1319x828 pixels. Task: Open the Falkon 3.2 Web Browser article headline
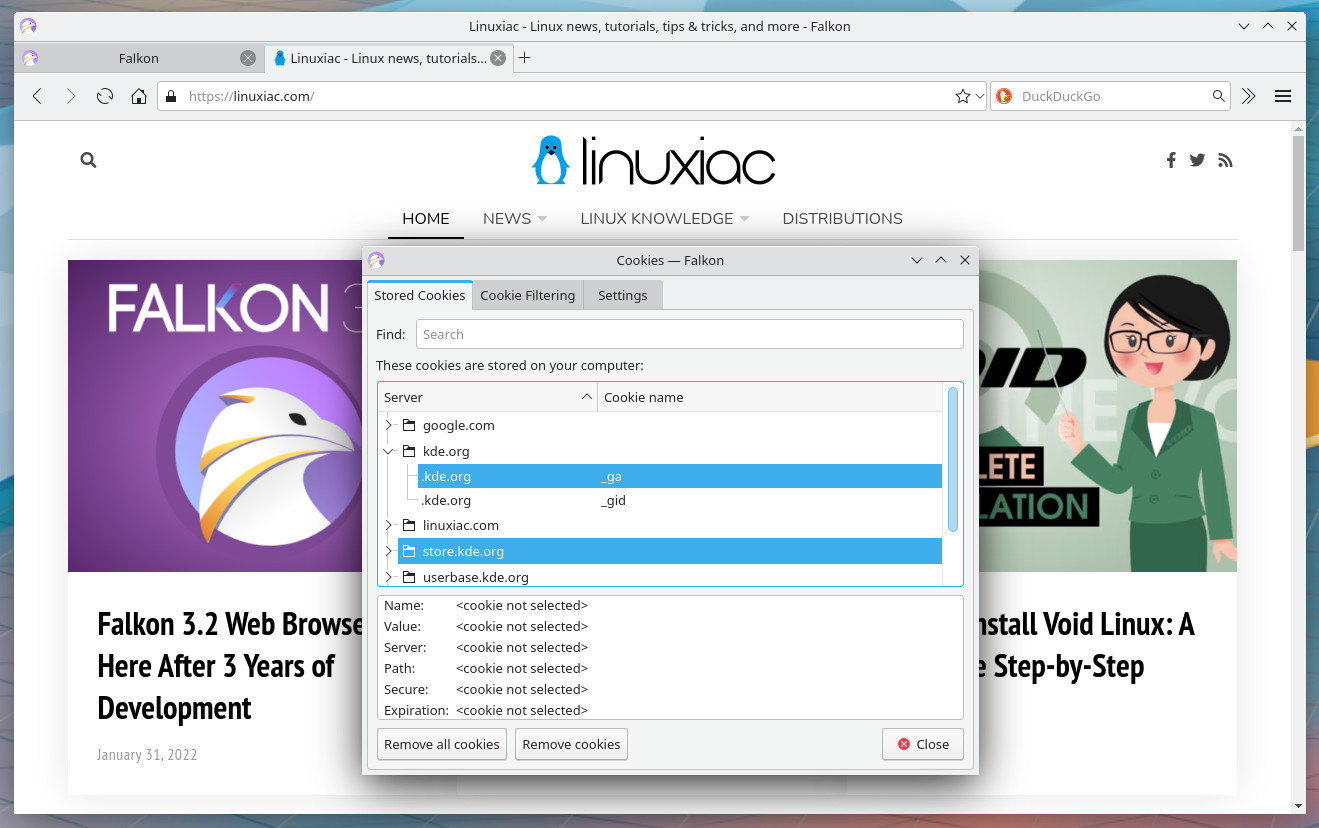(230, 665)
